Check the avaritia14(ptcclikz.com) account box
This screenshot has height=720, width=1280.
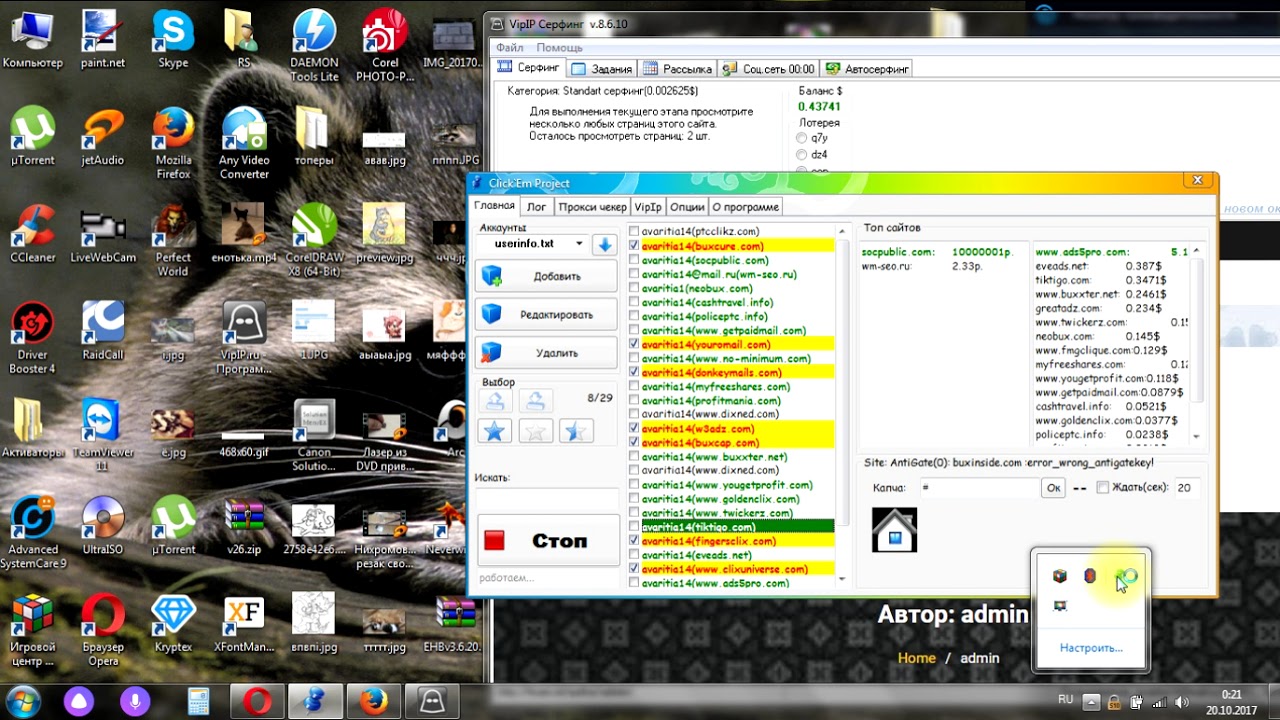pos(634,232)
